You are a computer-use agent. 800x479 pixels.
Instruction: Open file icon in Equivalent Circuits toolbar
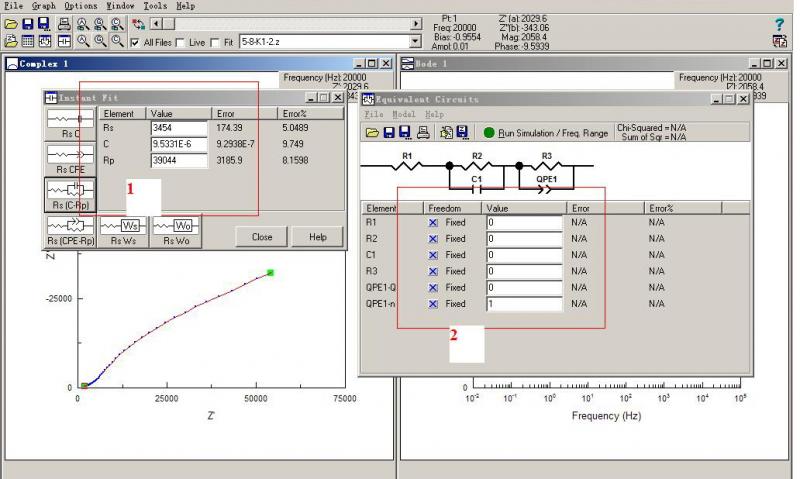pos(372,132)
